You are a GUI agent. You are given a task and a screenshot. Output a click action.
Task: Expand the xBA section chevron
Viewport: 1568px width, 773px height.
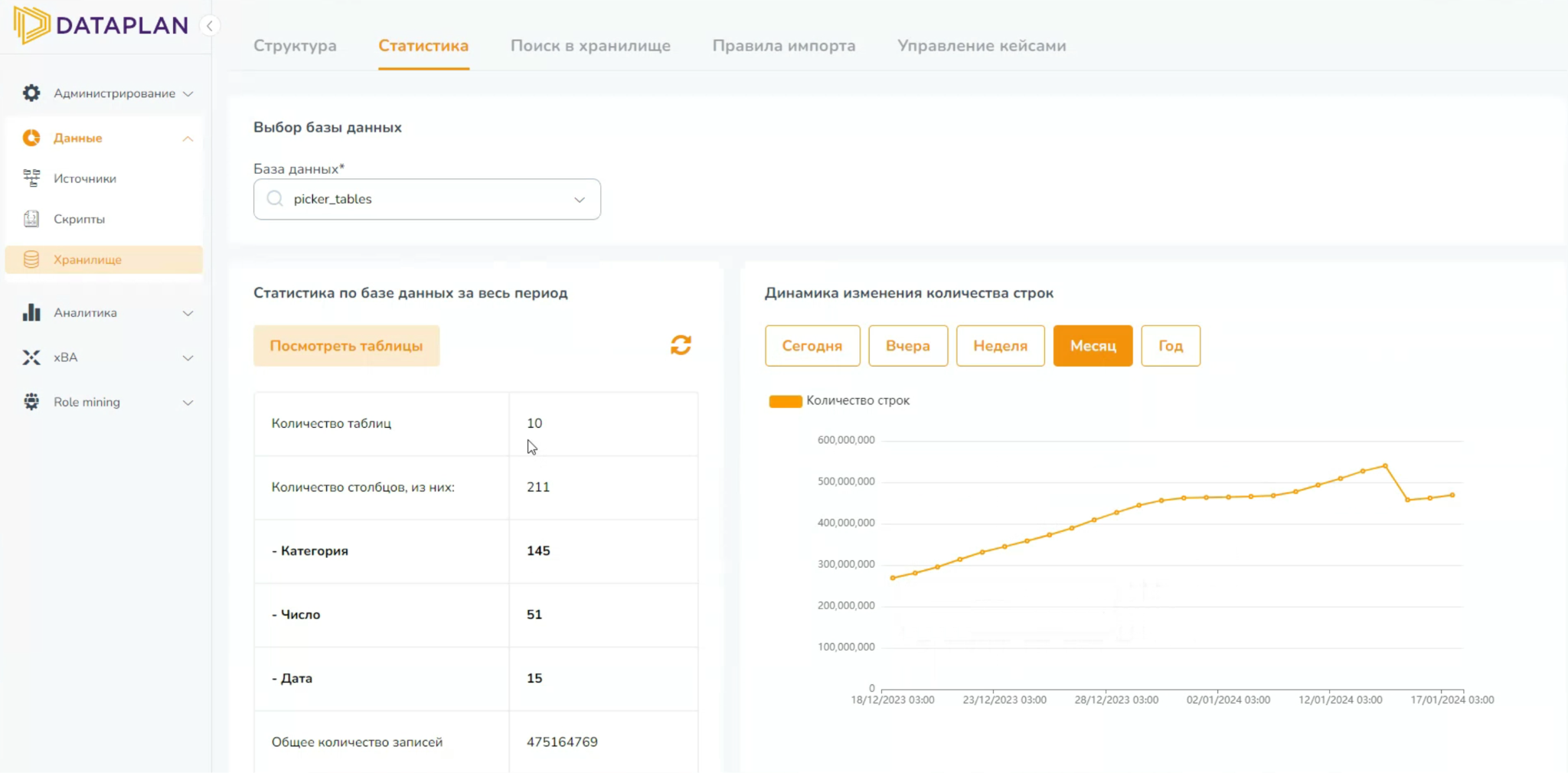[188, 357]
